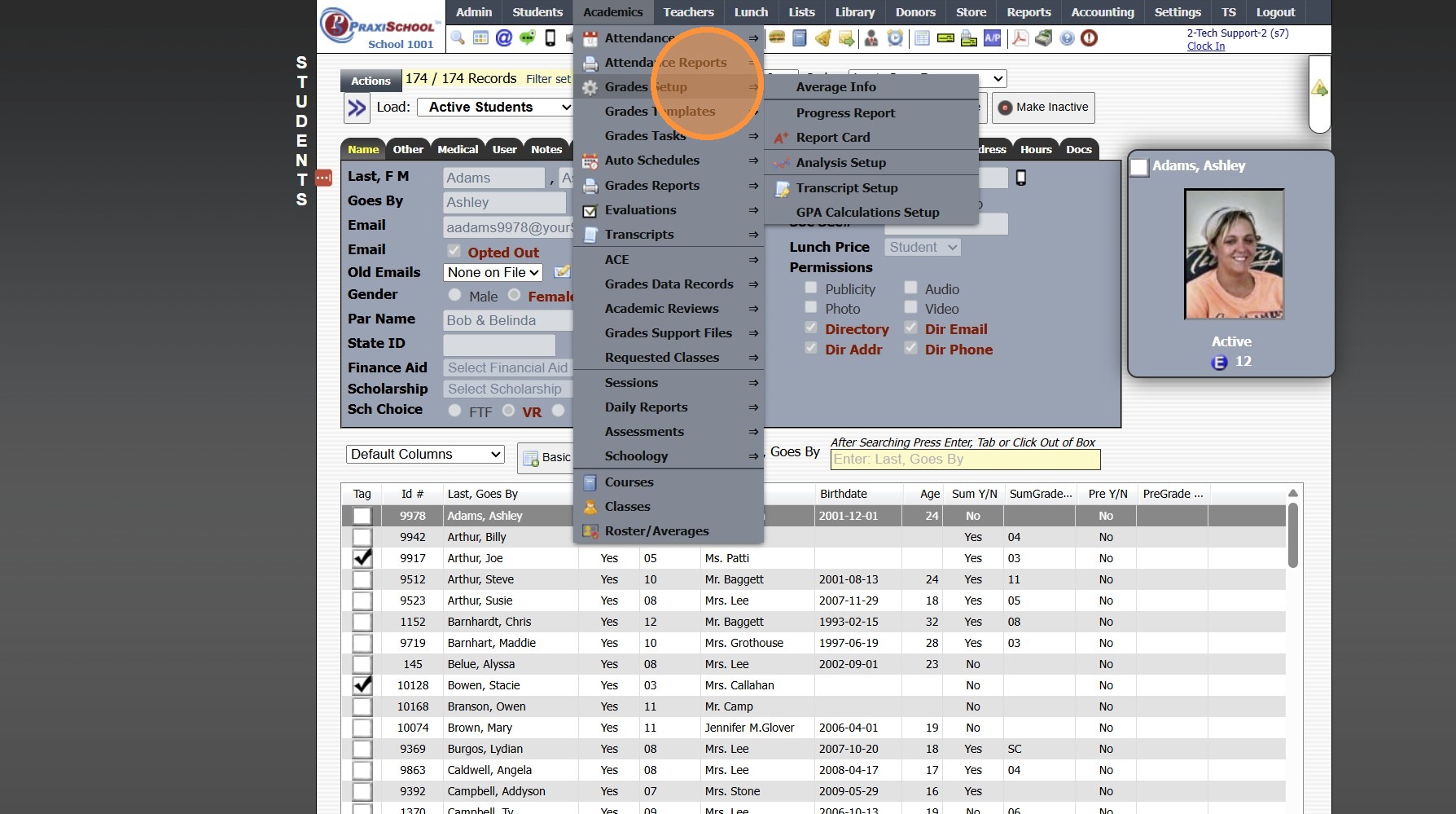The height and width of the screenshot is (814, 1456).
Task: Click the warning triangle icon on right panel
Action: 1320,88
